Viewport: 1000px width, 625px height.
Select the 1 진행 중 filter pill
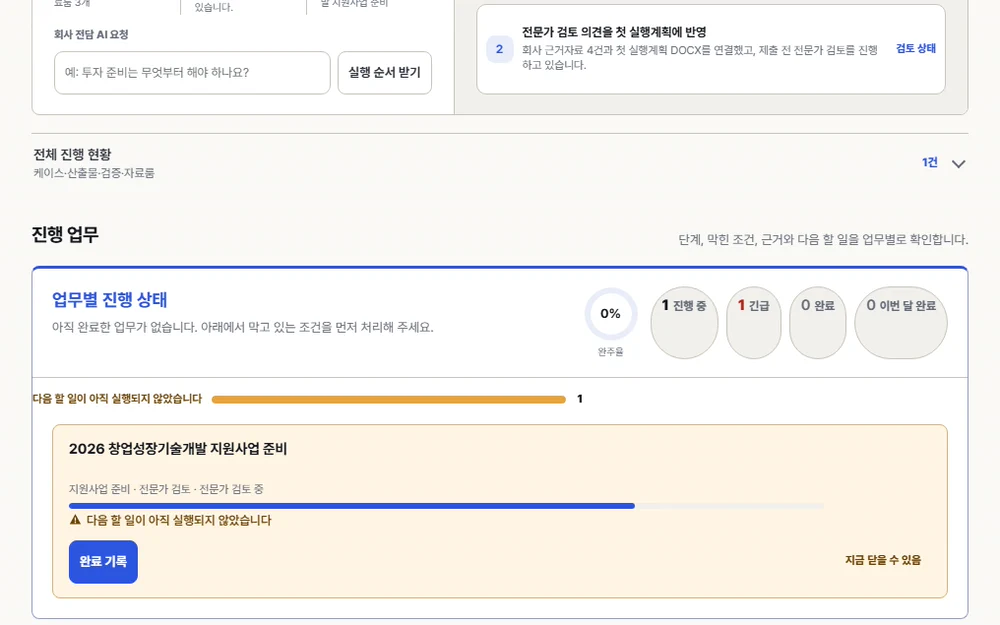684,322
